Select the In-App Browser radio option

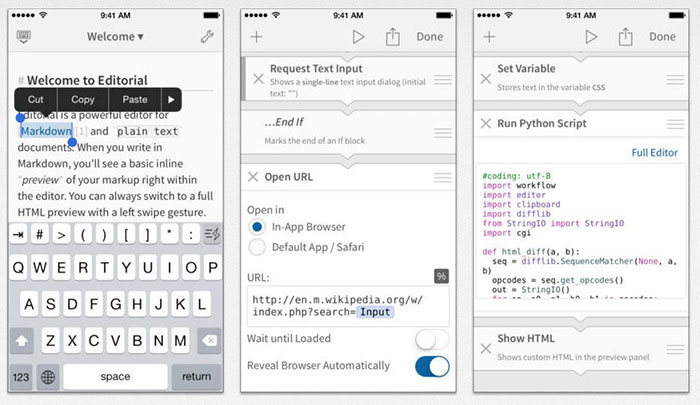point(257,227)
